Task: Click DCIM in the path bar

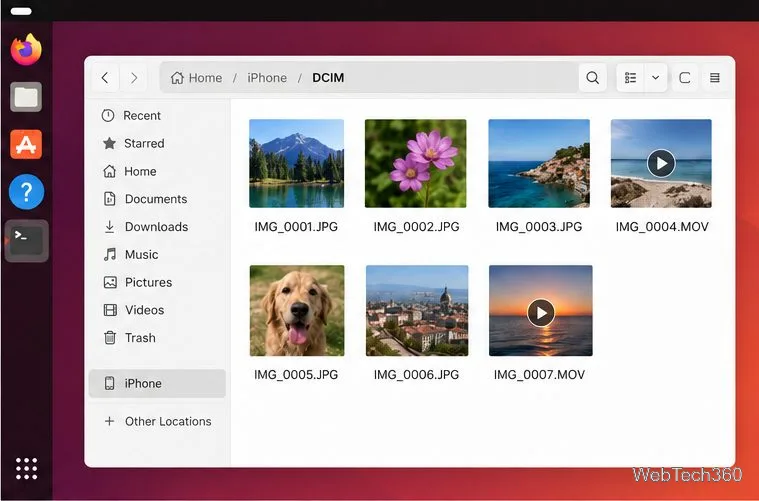Action: coord(328,77)
